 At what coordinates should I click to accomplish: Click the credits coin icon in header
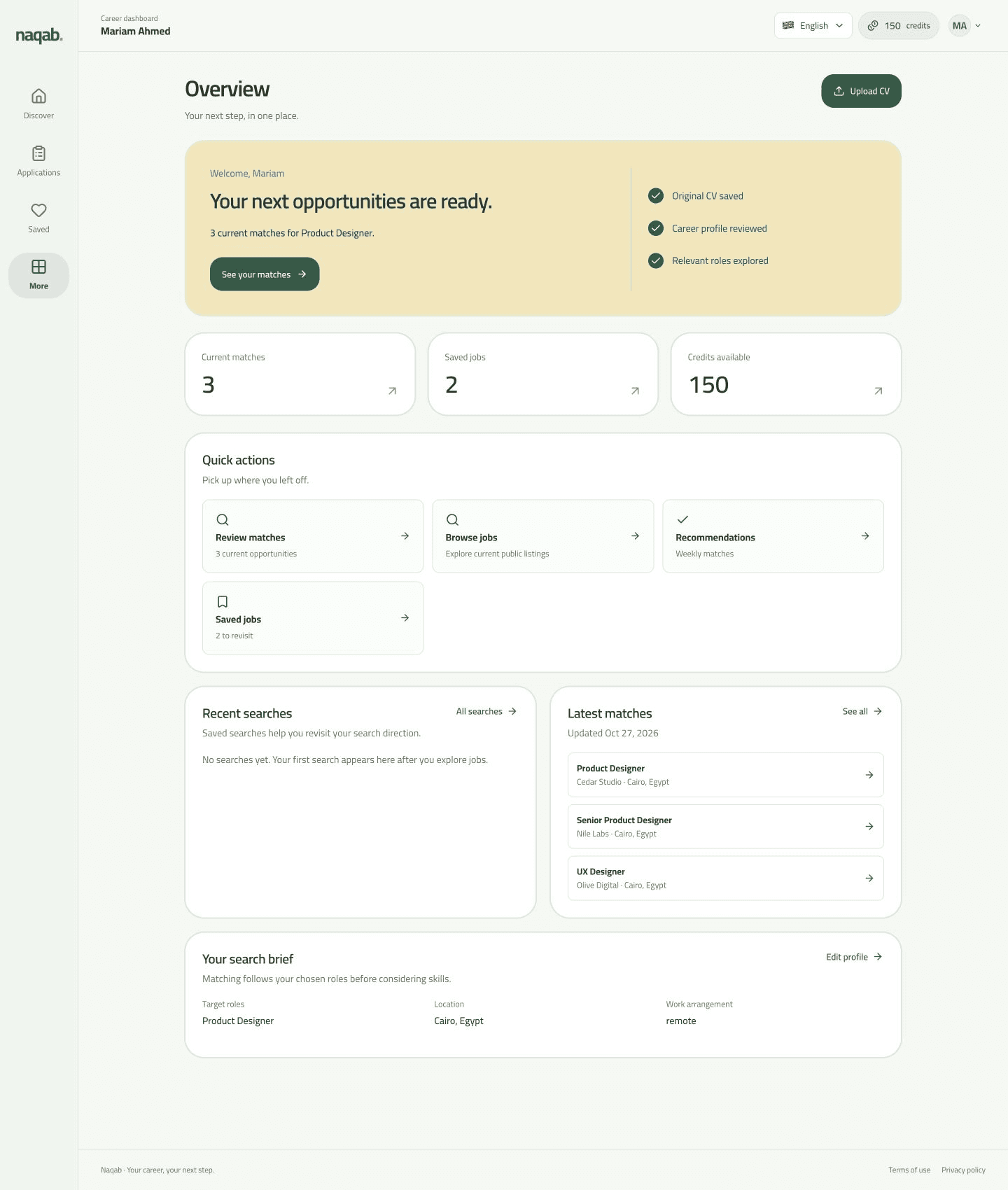tap(873, 26)
